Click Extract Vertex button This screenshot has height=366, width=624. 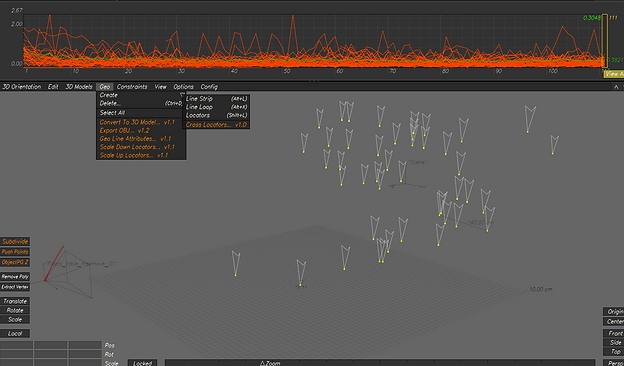click(x=15, y=287)
